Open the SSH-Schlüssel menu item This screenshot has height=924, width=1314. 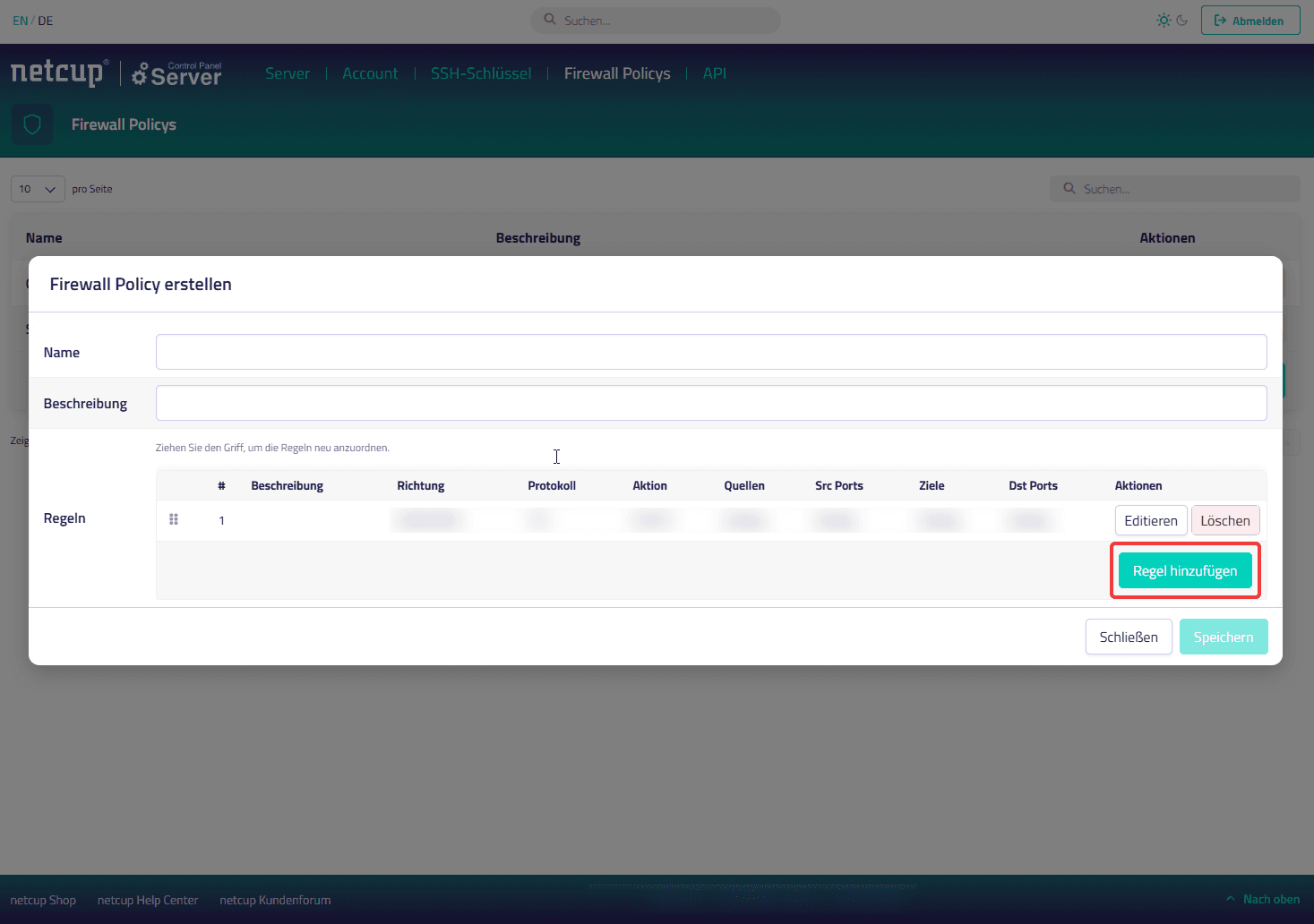(481, 73)
